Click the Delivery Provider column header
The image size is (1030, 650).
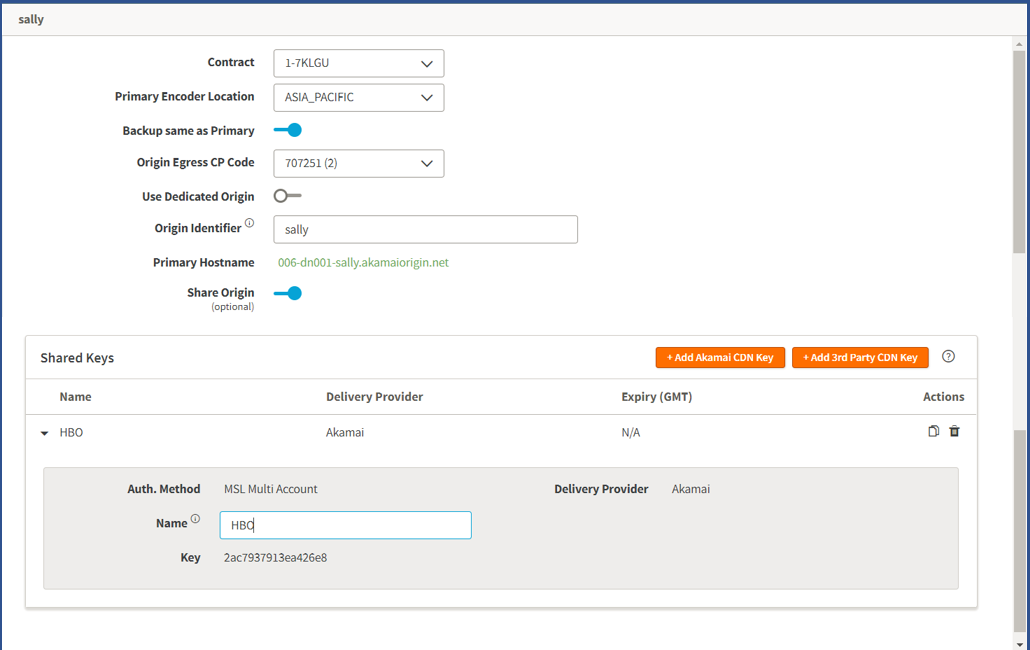click(374, 397)
